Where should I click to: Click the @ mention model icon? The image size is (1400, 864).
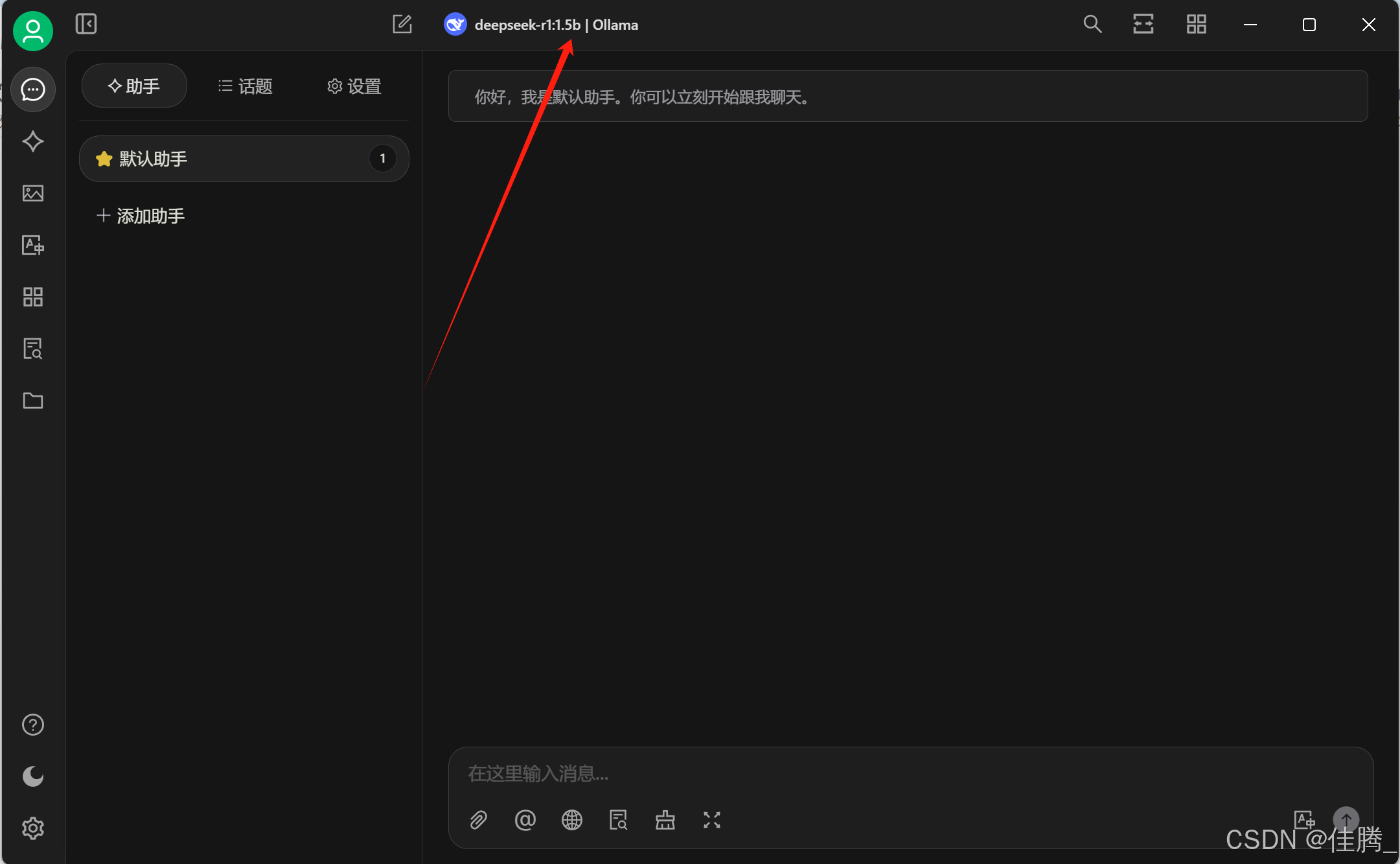pos(525,820)
